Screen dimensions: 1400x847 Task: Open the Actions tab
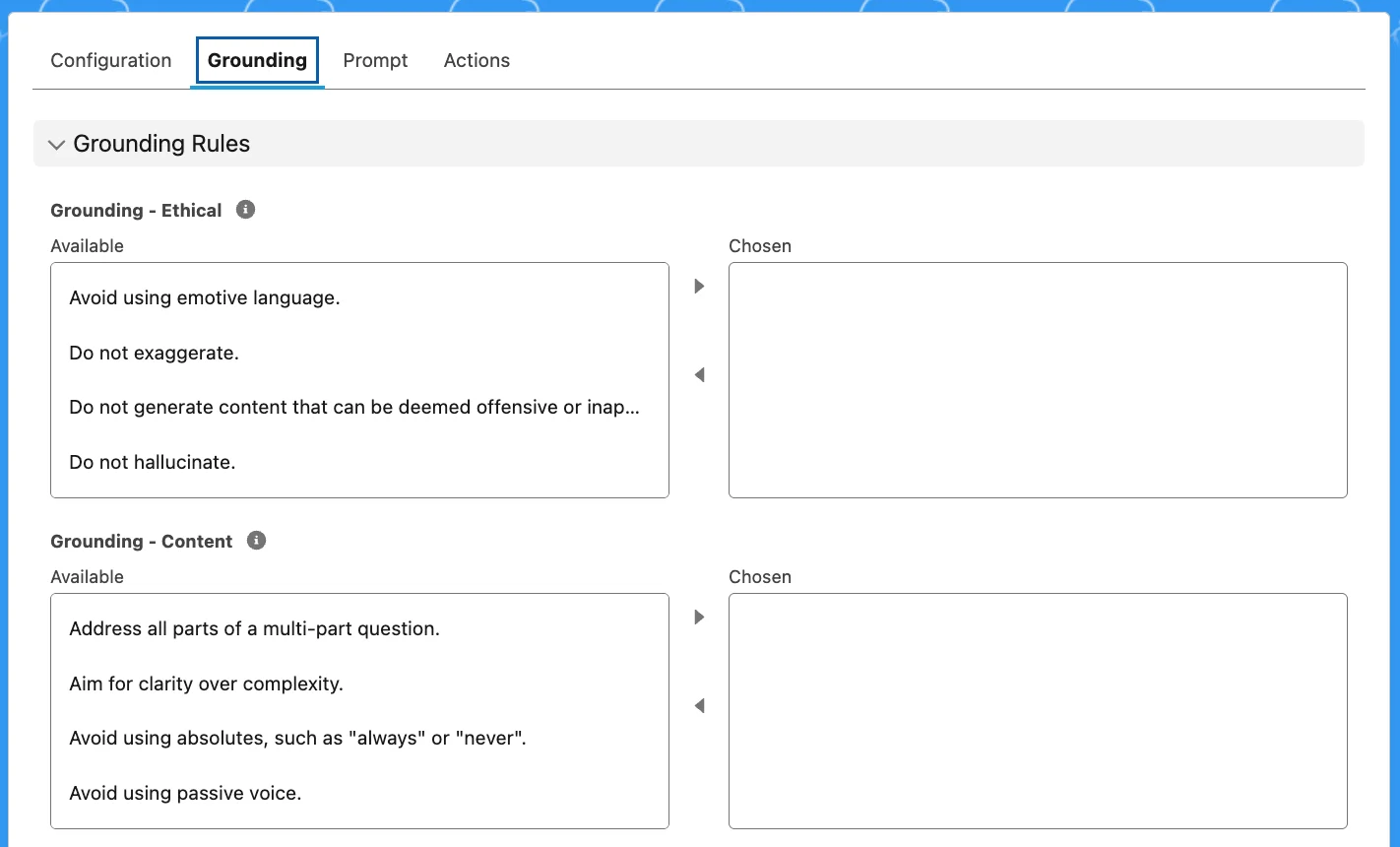pos(477,60)
